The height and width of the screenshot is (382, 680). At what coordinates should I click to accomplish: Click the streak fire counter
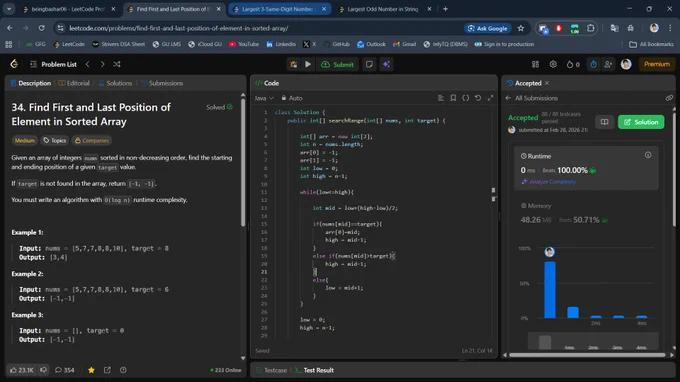pyautogui.click(x=573, y=64)
